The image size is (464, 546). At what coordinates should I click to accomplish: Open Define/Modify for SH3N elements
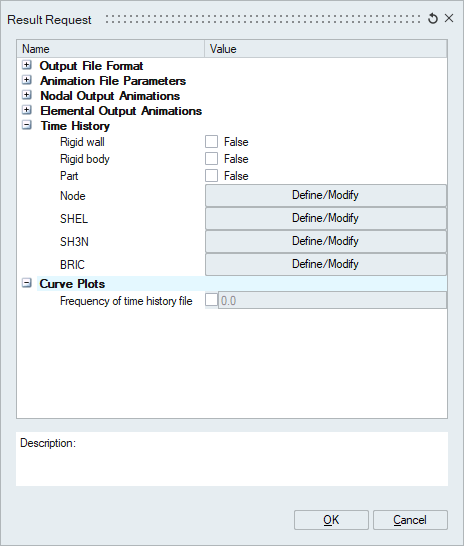(326, 241)
